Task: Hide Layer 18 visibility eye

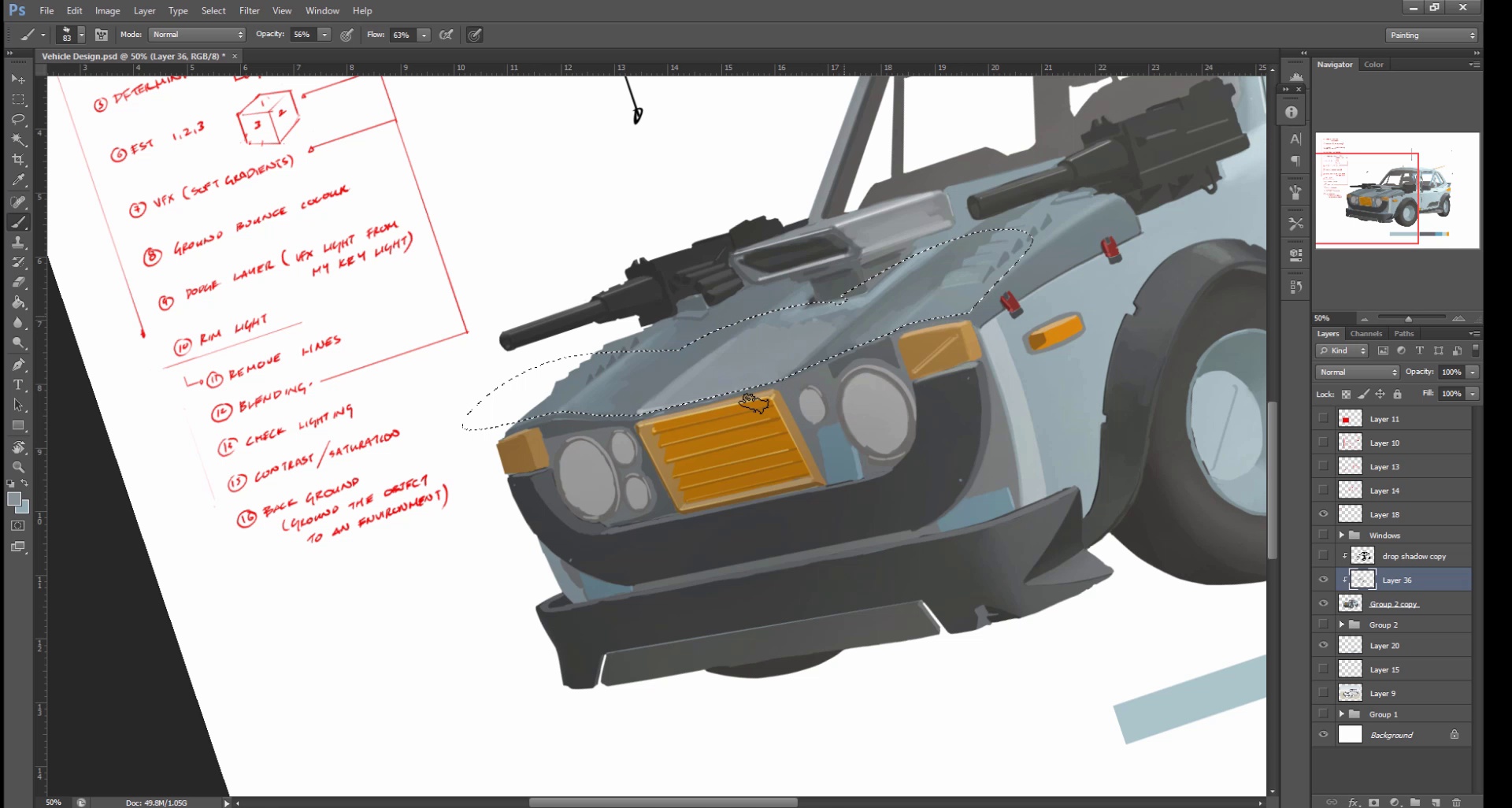Action: tap(1323, 514)
